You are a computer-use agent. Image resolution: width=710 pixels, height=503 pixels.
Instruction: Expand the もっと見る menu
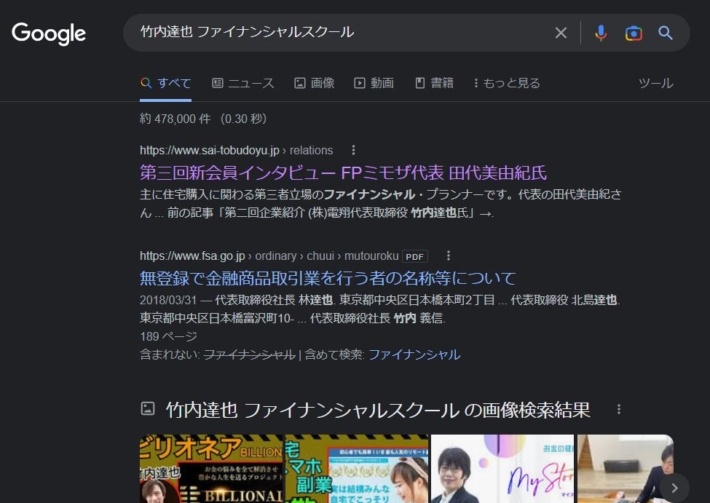pyautogui.click(x=507, y=83)
